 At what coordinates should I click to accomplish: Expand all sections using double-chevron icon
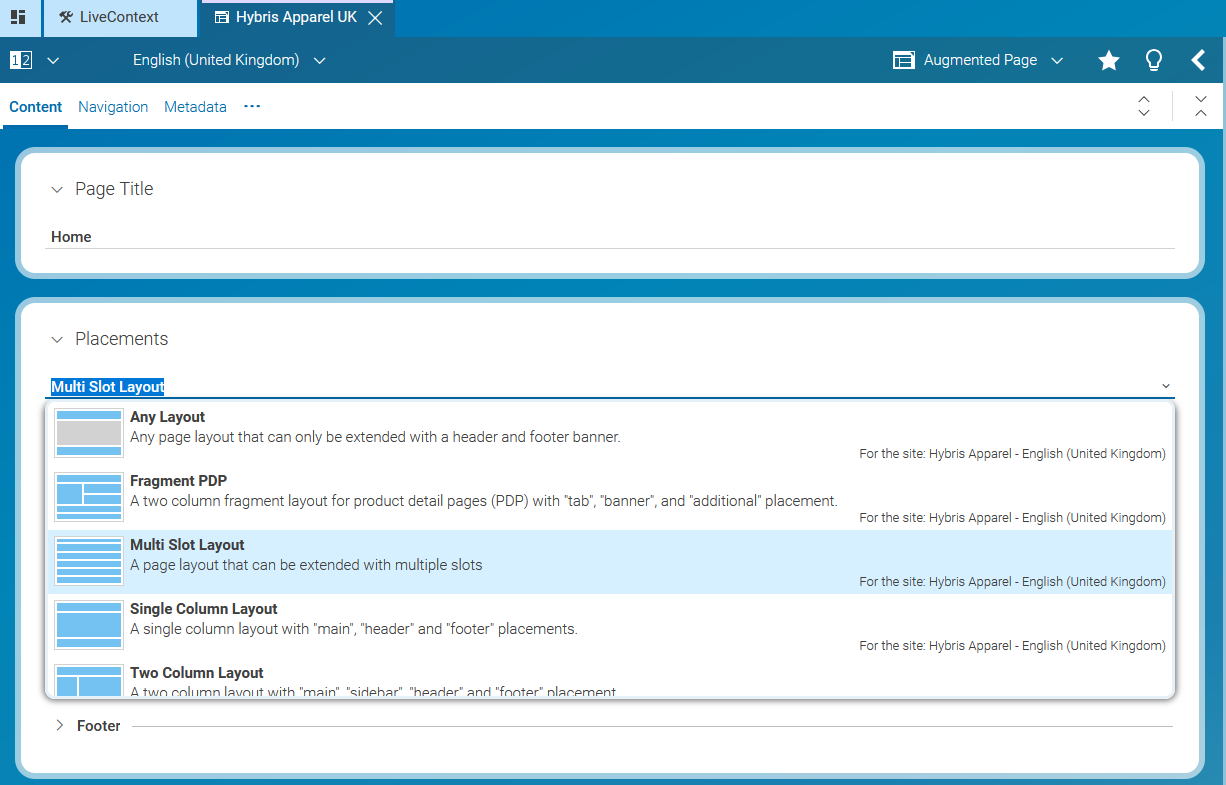click(1143, 106)
